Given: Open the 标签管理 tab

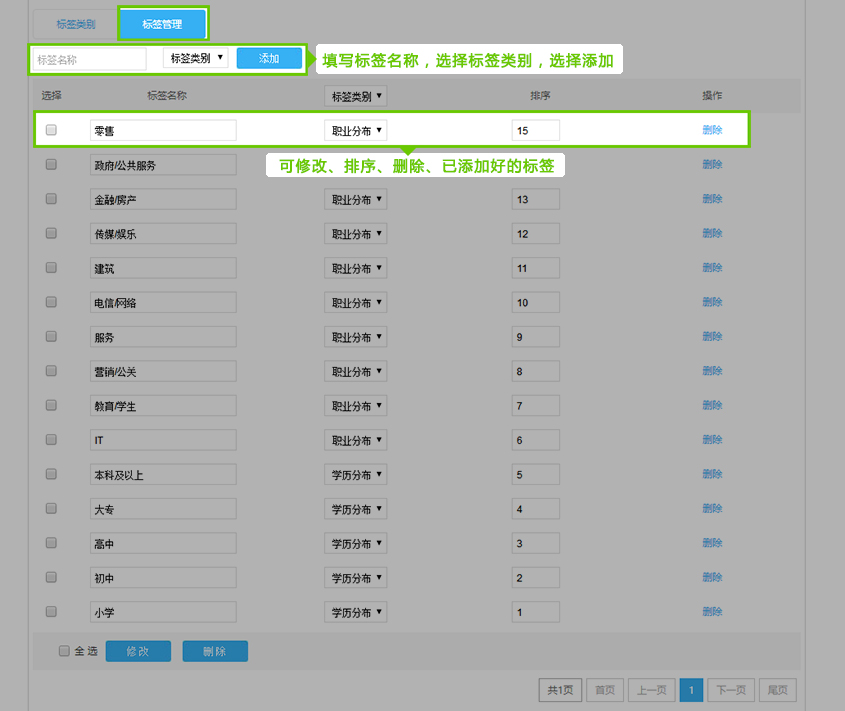Looking at the screenshot, I should pos(162,24).
